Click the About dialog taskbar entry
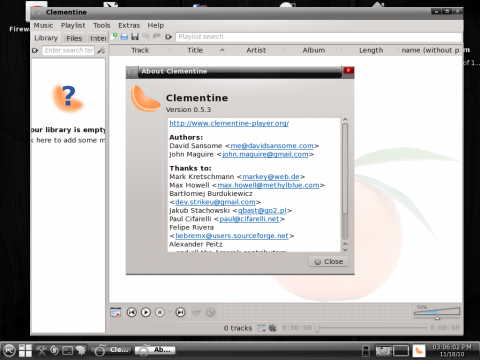This screenshot has width=480, height=360. click(x=155, y=350)
